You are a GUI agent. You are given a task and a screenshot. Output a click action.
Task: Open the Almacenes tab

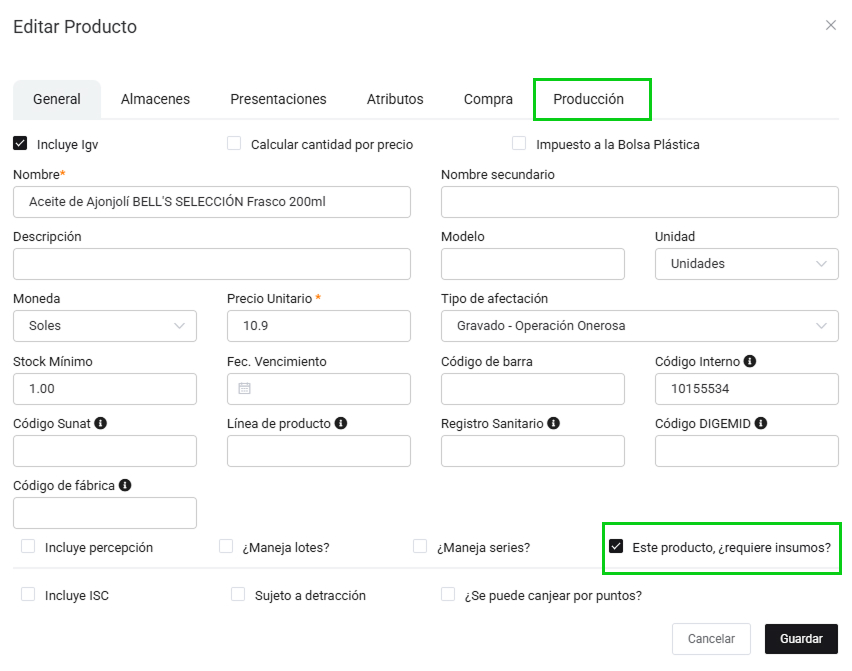point(155,100)
